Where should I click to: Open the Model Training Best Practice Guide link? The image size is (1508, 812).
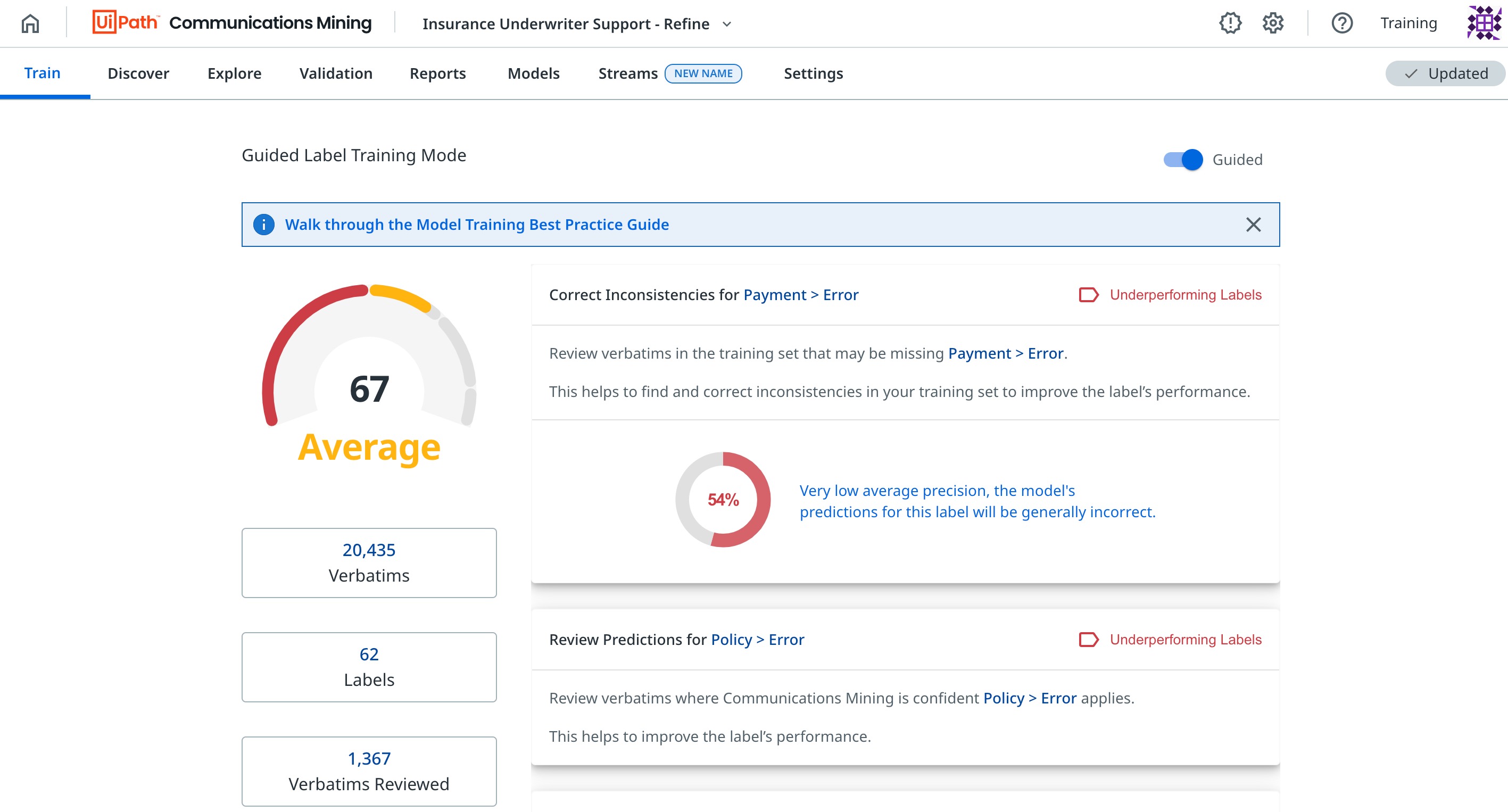tap(477, 224)
